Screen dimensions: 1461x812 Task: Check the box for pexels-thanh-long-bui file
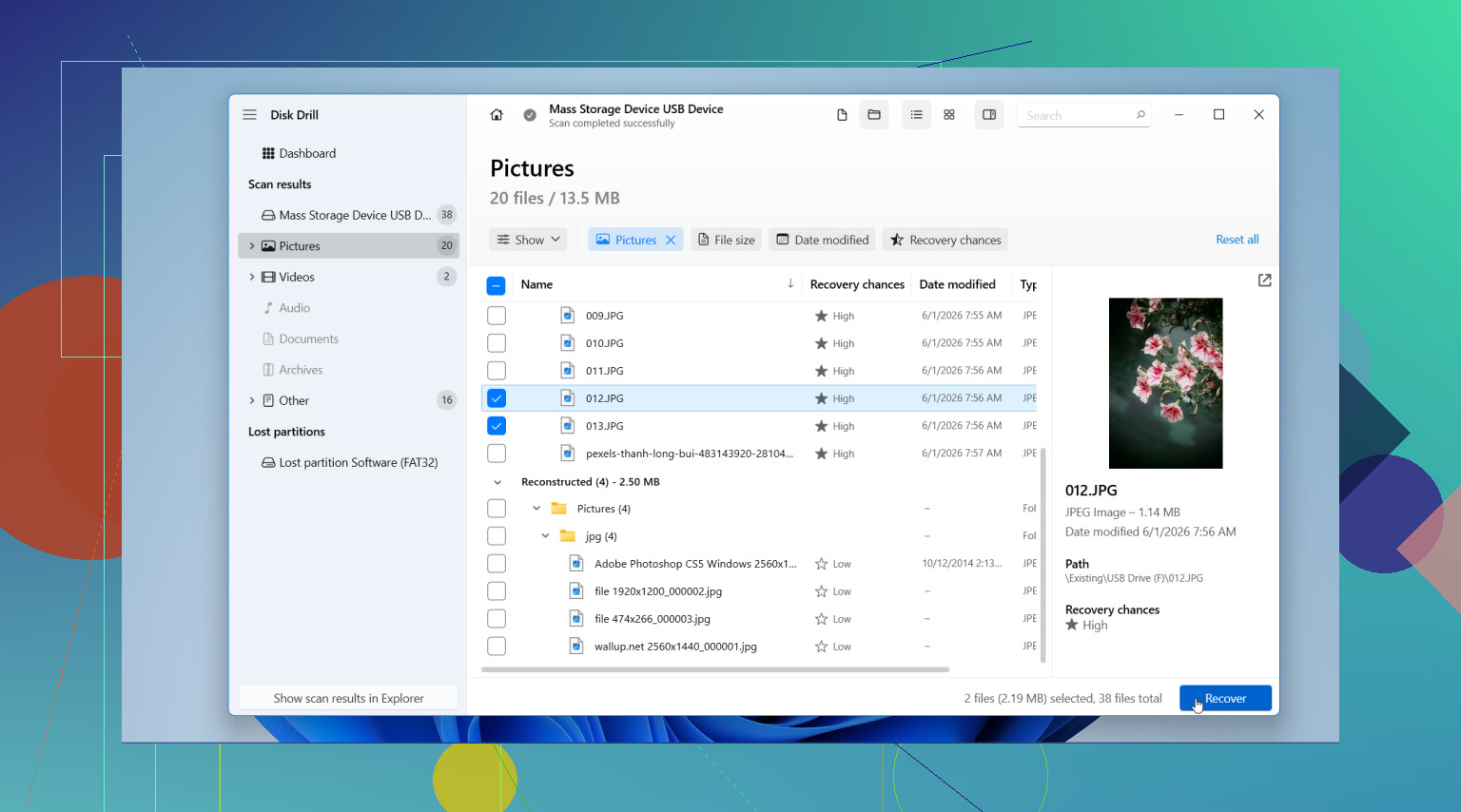pyautogui.click(x=497, y=454)
